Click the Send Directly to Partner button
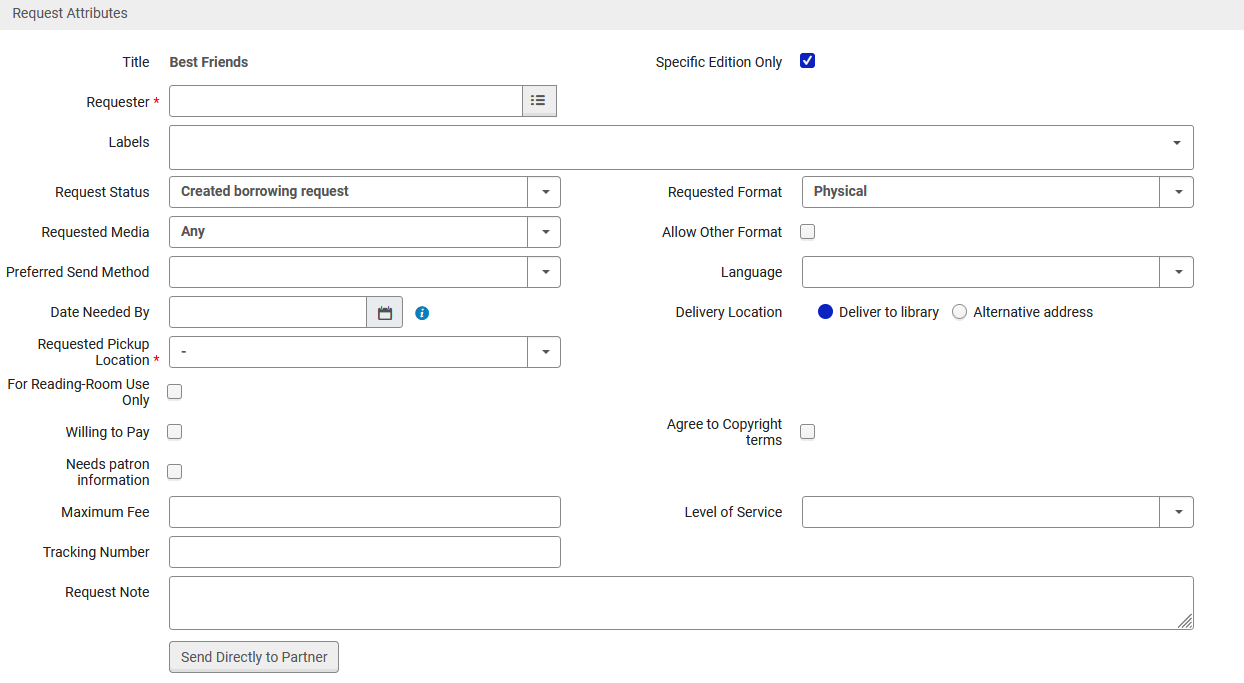Viewport: 1244px width, 683px height. (x=254, y=657)
